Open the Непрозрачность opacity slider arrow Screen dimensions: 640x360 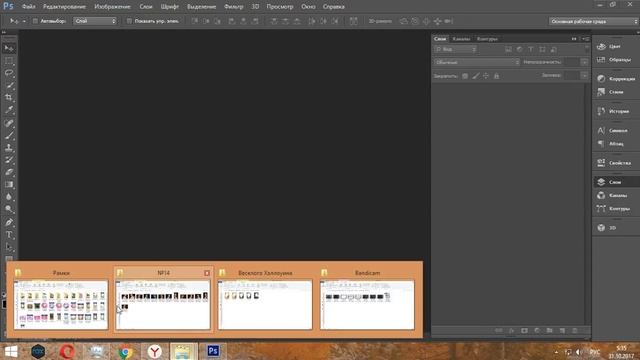(x=584, y=62)
